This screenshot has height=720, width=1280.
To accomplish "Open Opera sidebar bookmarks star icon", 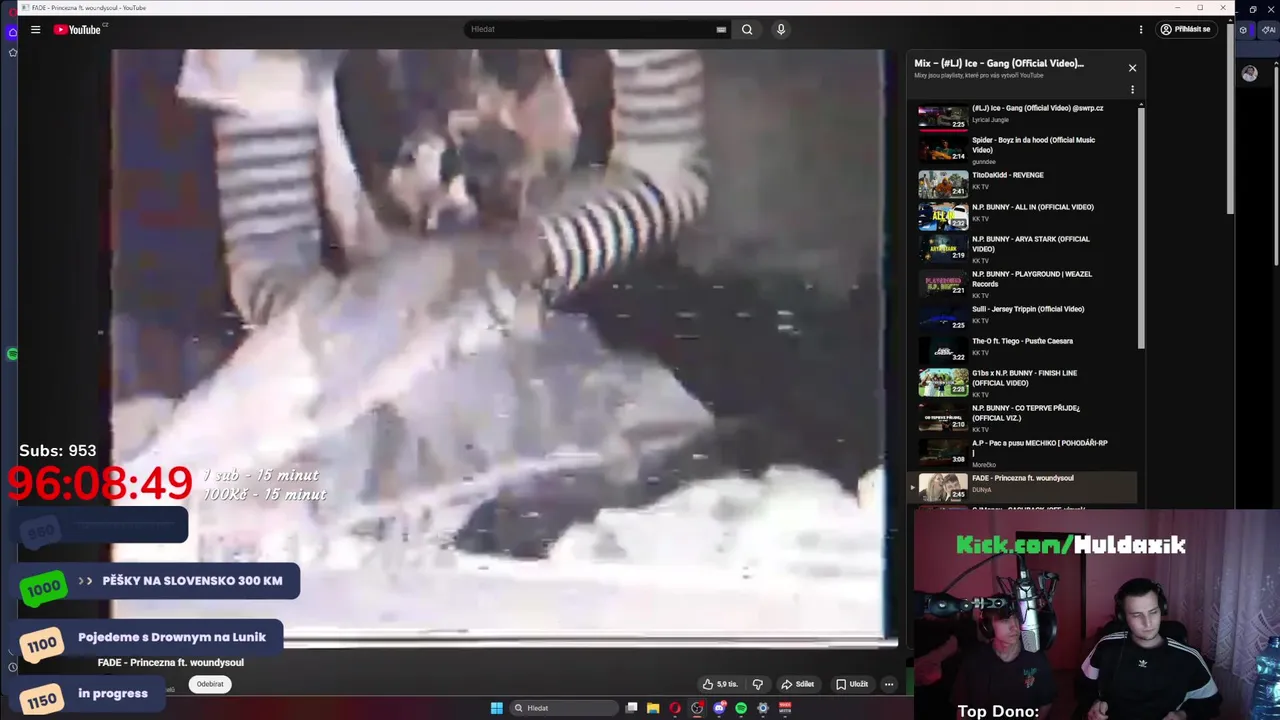I will (x=12, y=52).
